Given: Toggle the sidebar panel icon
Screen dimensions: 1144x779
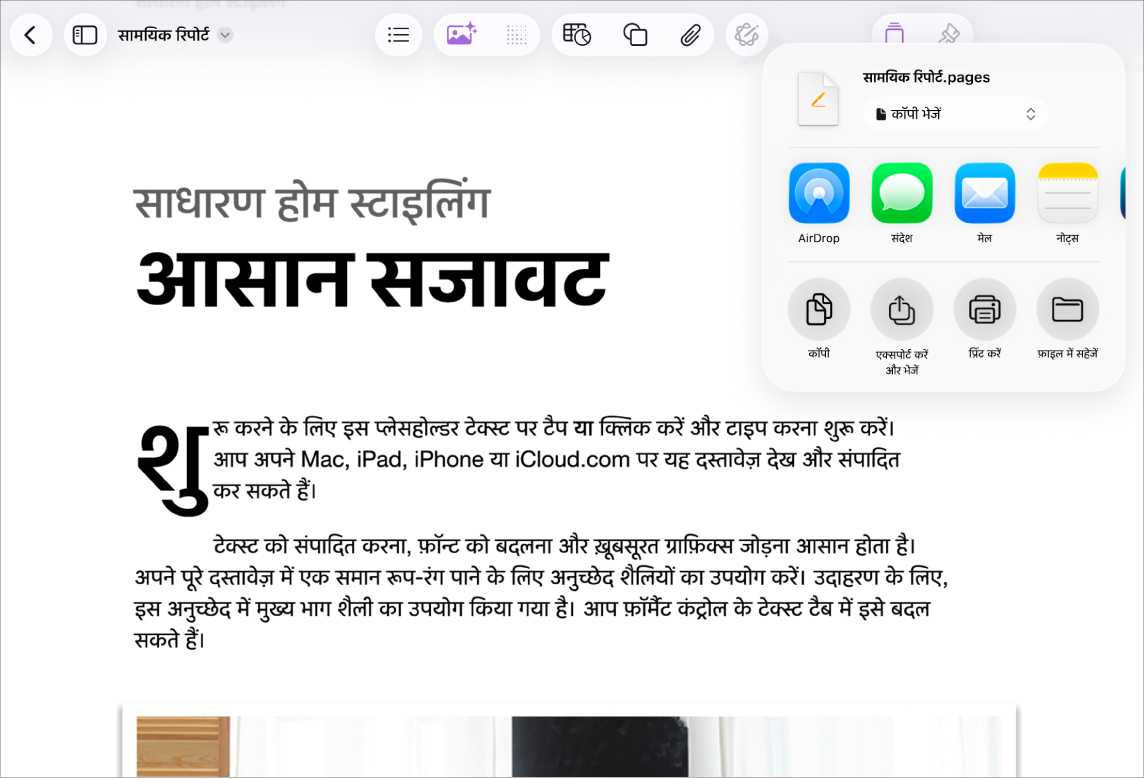Looking at the screenshot, I should 85,35.
